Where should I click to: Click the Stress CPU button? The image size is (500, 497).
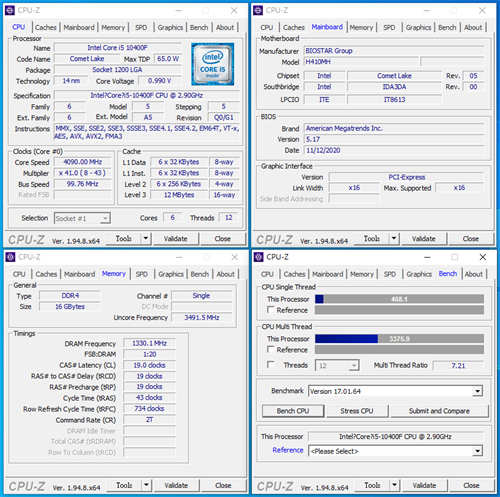click(357, 411)
